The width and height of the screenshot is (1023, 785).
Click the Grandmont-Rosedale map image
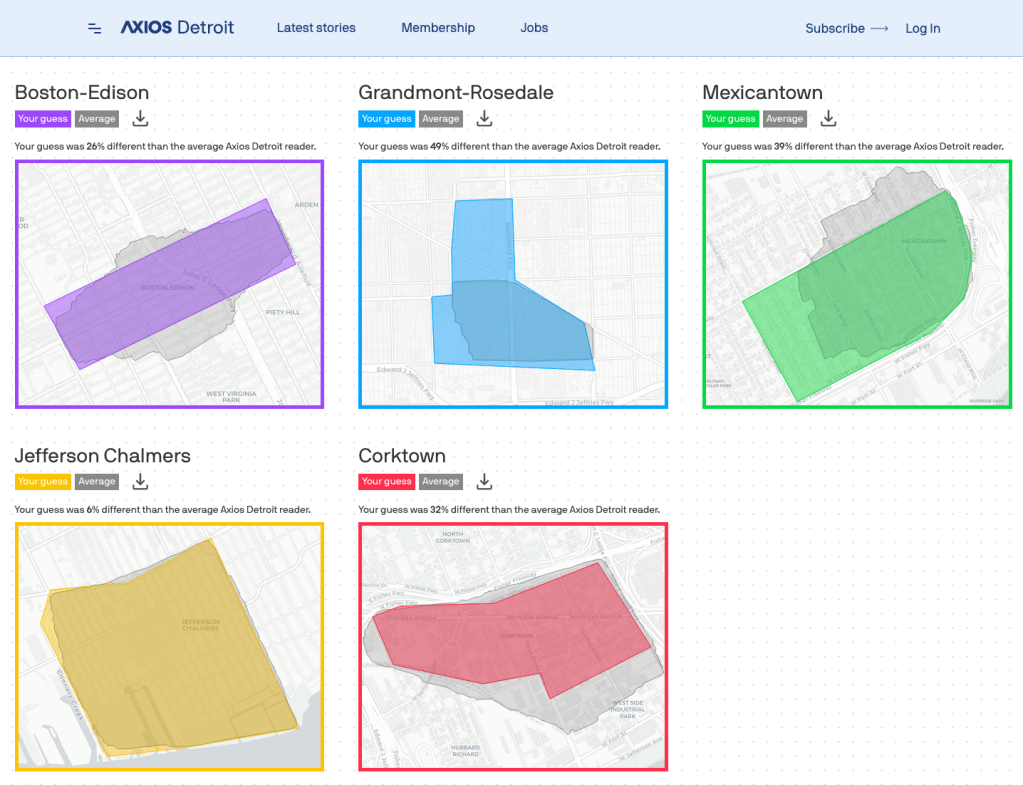513,284
